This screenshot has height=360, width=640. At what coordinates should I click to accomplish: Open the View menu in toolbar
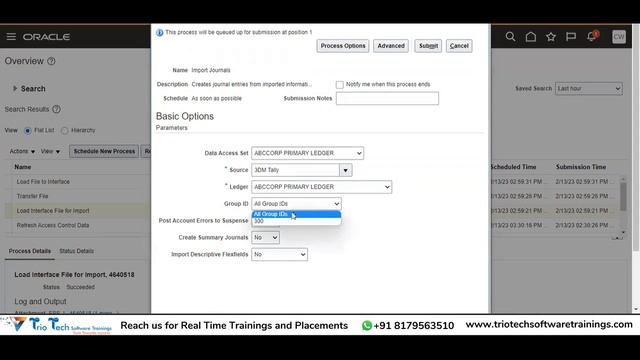pyautogui.click(x=50, y=151)
